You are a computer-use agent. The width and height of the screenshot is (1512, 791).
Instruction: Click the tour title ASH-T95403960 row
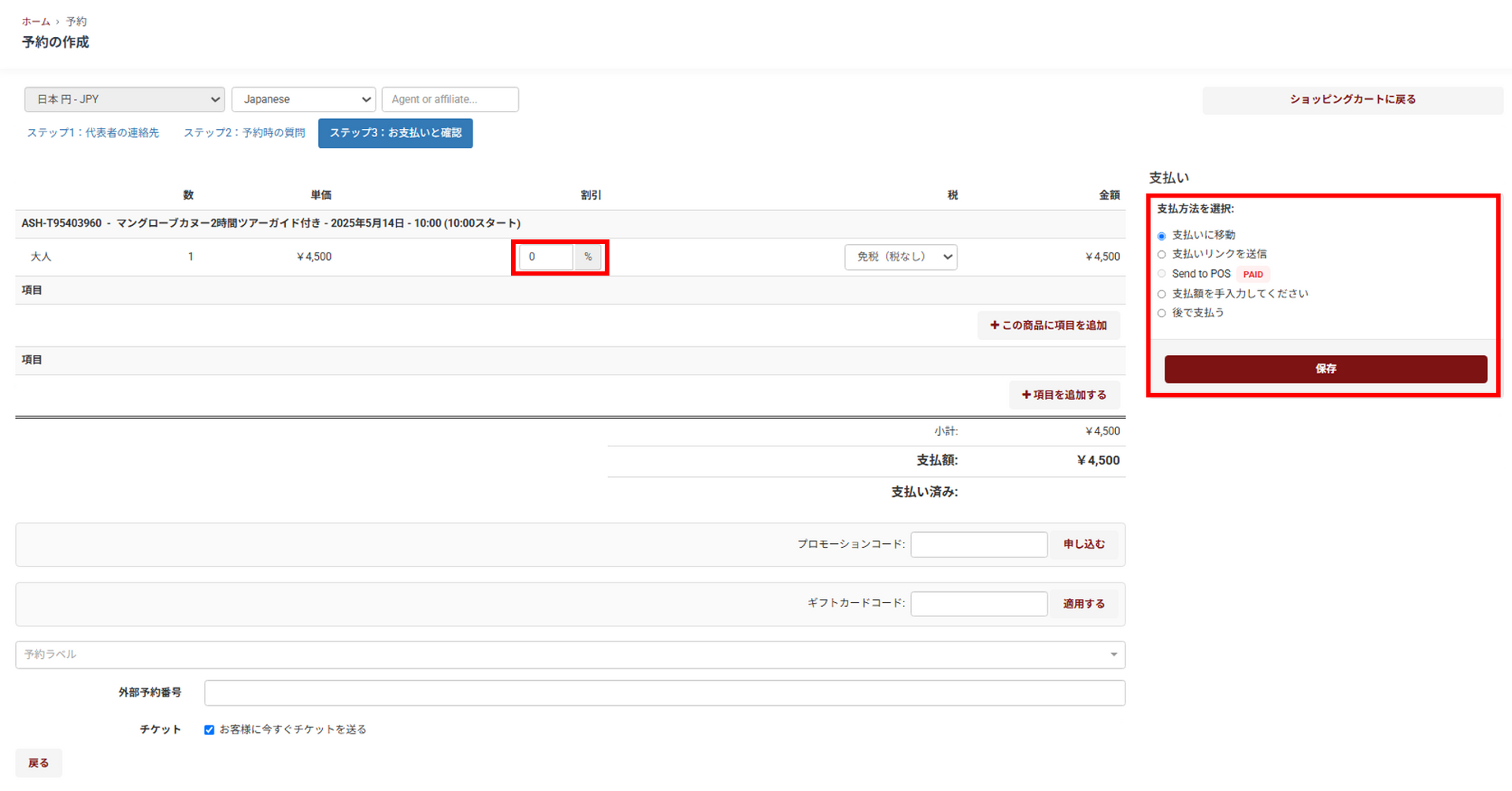[x=271, y=224]
